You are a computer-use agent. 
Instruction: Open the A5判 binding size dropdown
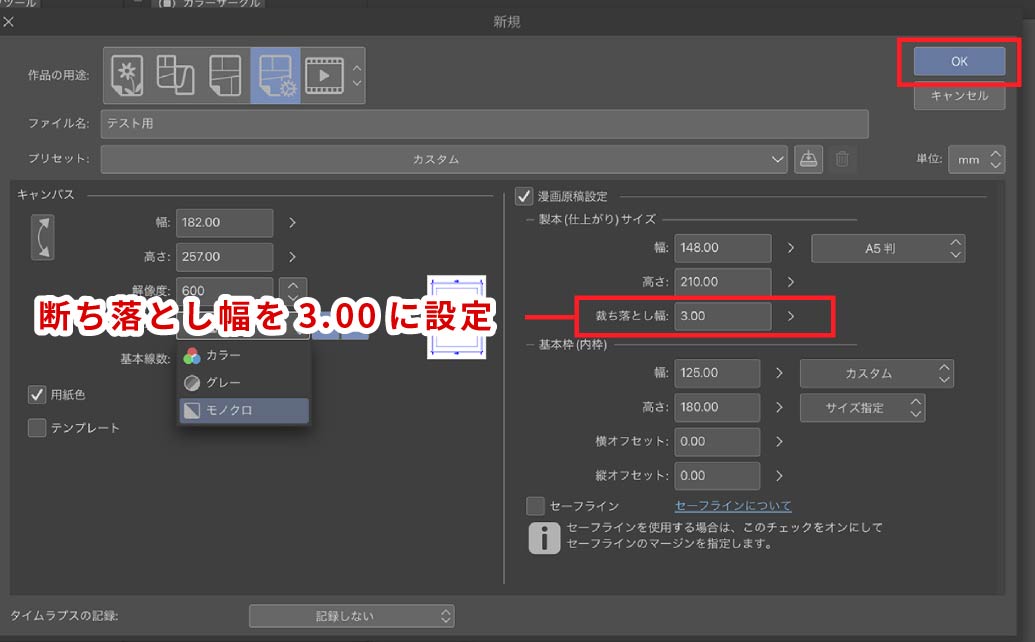tap(888, 248)
